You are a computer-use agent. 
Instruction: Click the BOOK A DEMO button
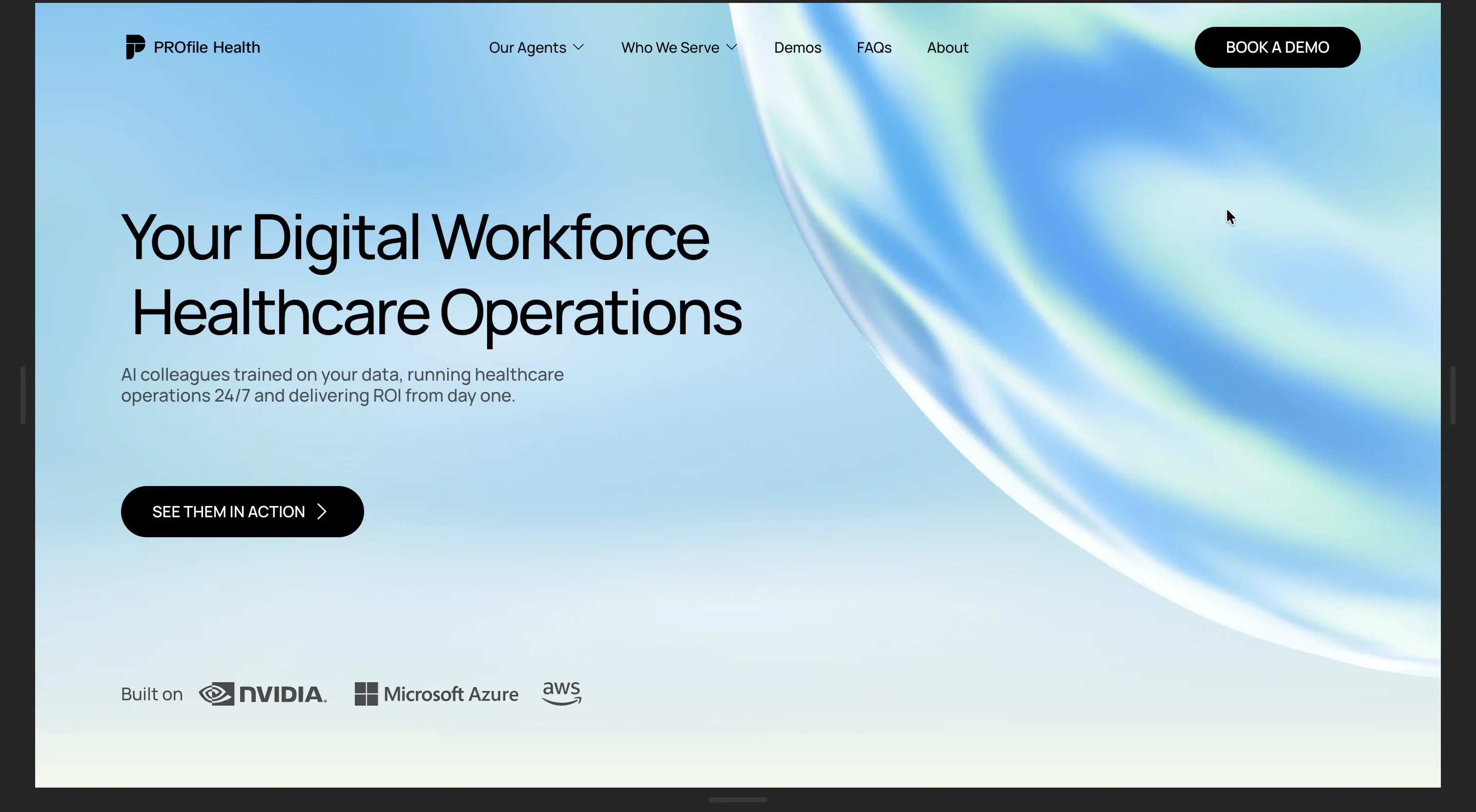click(1277, 47)
